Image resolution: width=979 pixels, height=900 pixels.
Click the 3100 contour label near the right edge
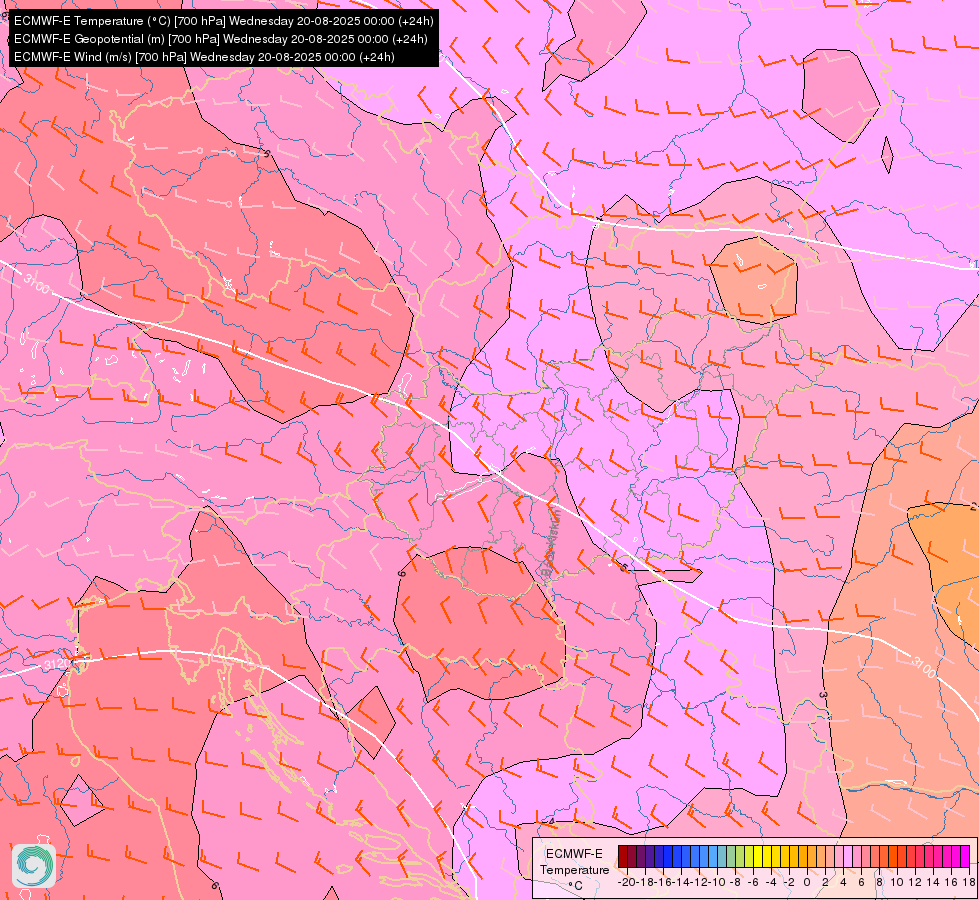923,668
